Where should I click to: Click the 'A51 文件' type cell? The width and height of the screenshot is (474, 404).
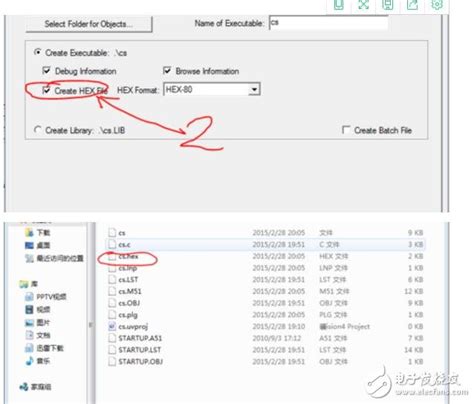pyautogui.click(x=333, y=338)
